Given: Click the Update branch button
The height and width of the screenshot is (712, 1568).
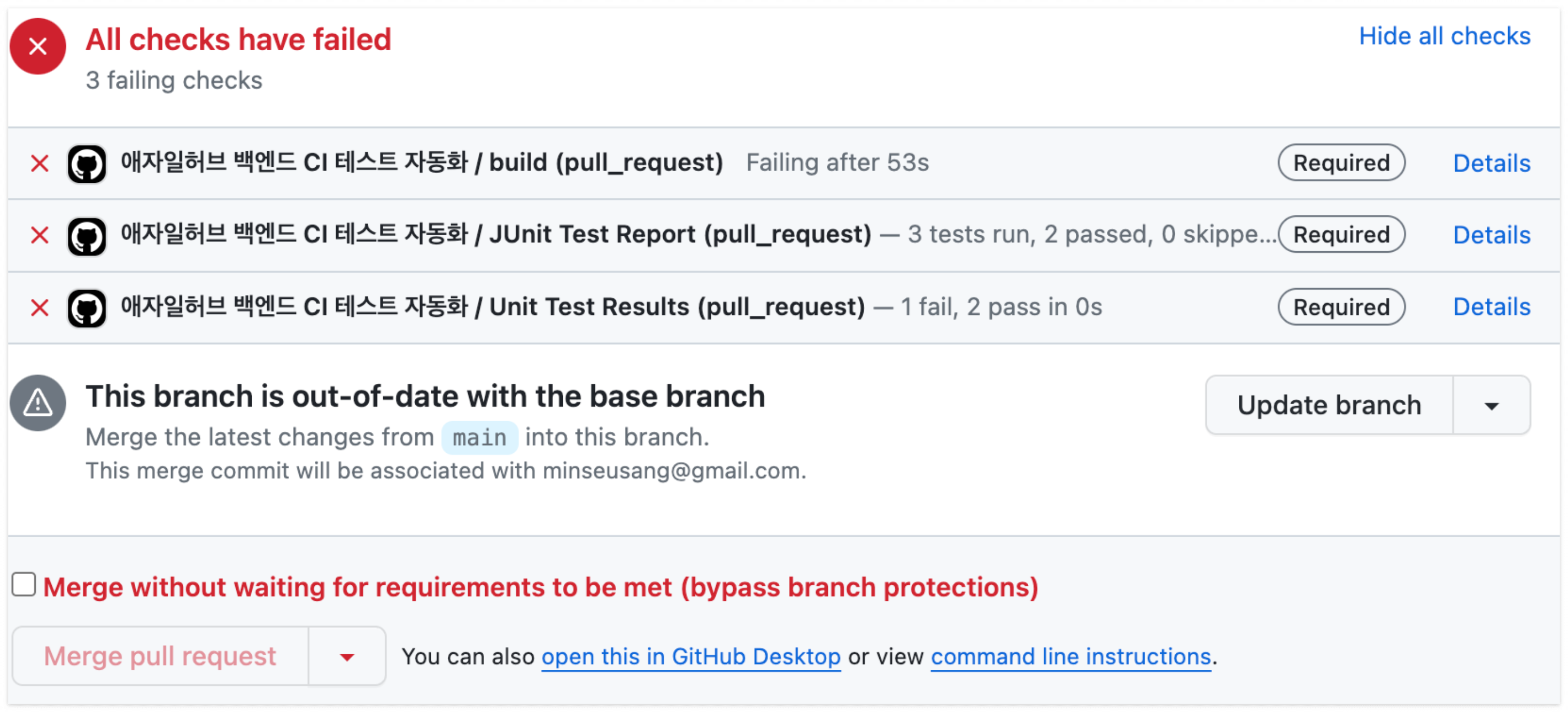Looking at the screenshot, I should click(x=1330, y=405).
